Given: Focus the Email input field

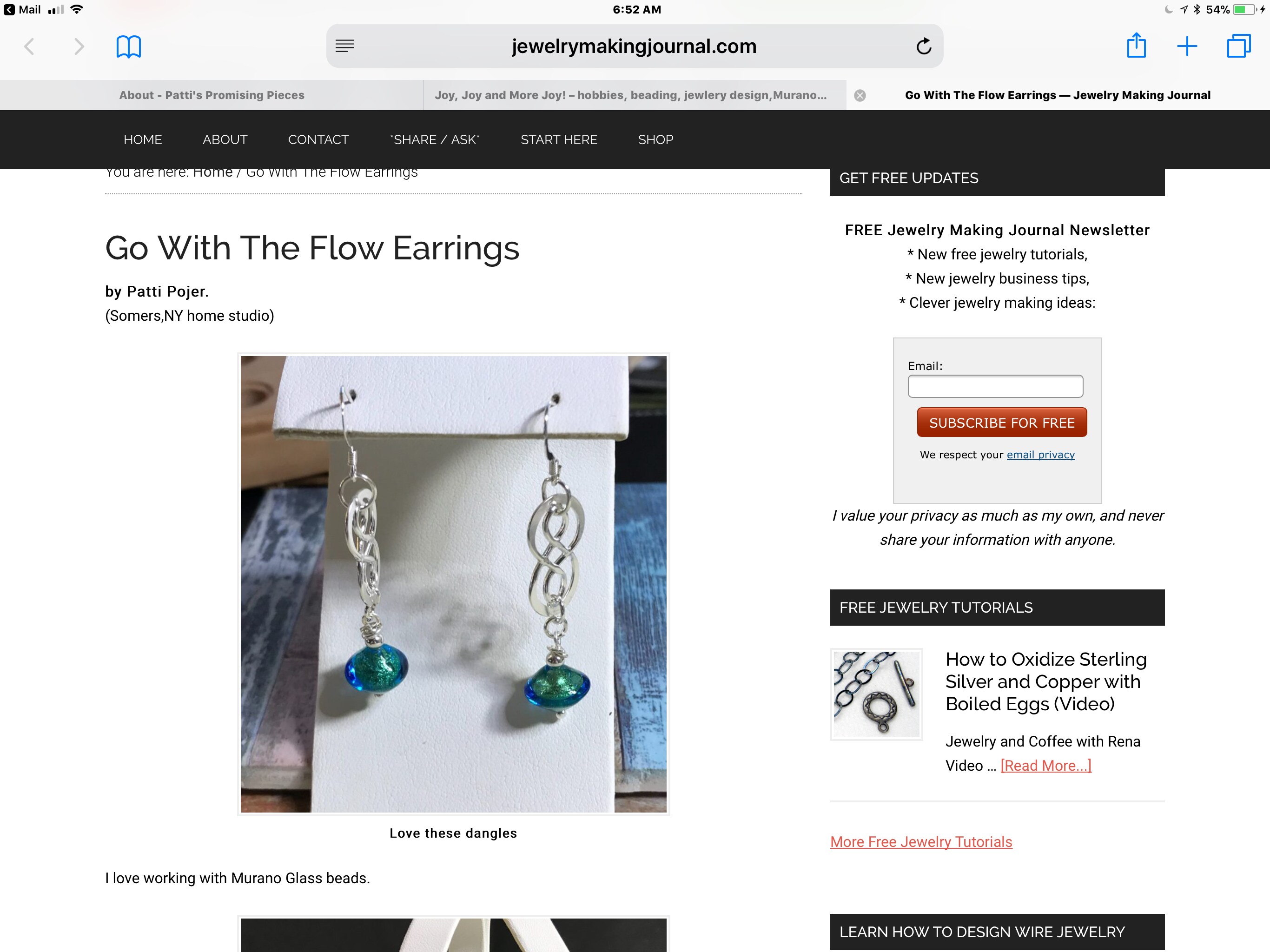Looking at the screenshot, I should (995, 386).
